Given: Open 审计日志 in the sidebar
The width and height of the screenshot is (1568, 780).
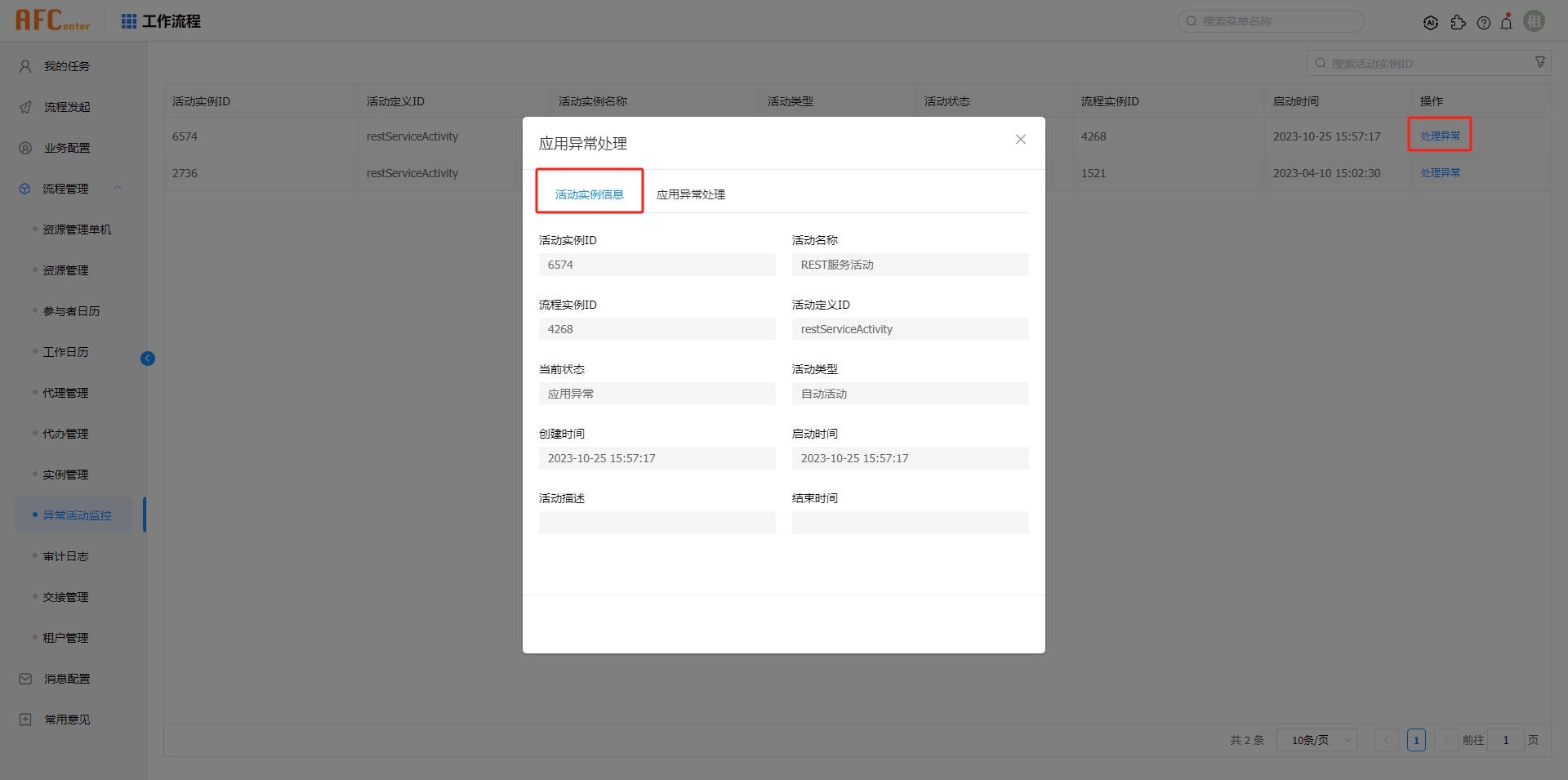Looking at the screenshot, I should click(65, 556).
